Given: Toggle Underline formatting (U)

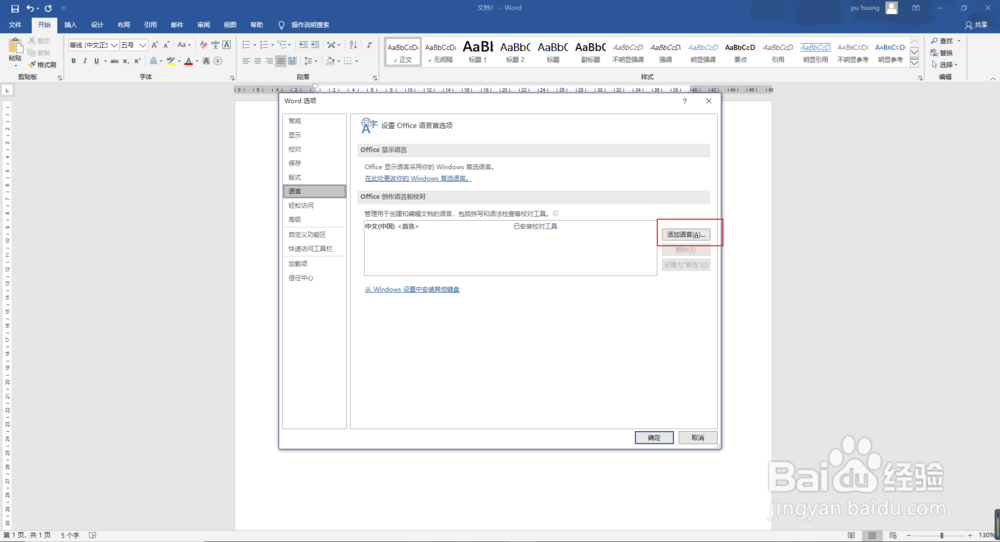Looking at the screenshot, I should click(x=96, y=61).
